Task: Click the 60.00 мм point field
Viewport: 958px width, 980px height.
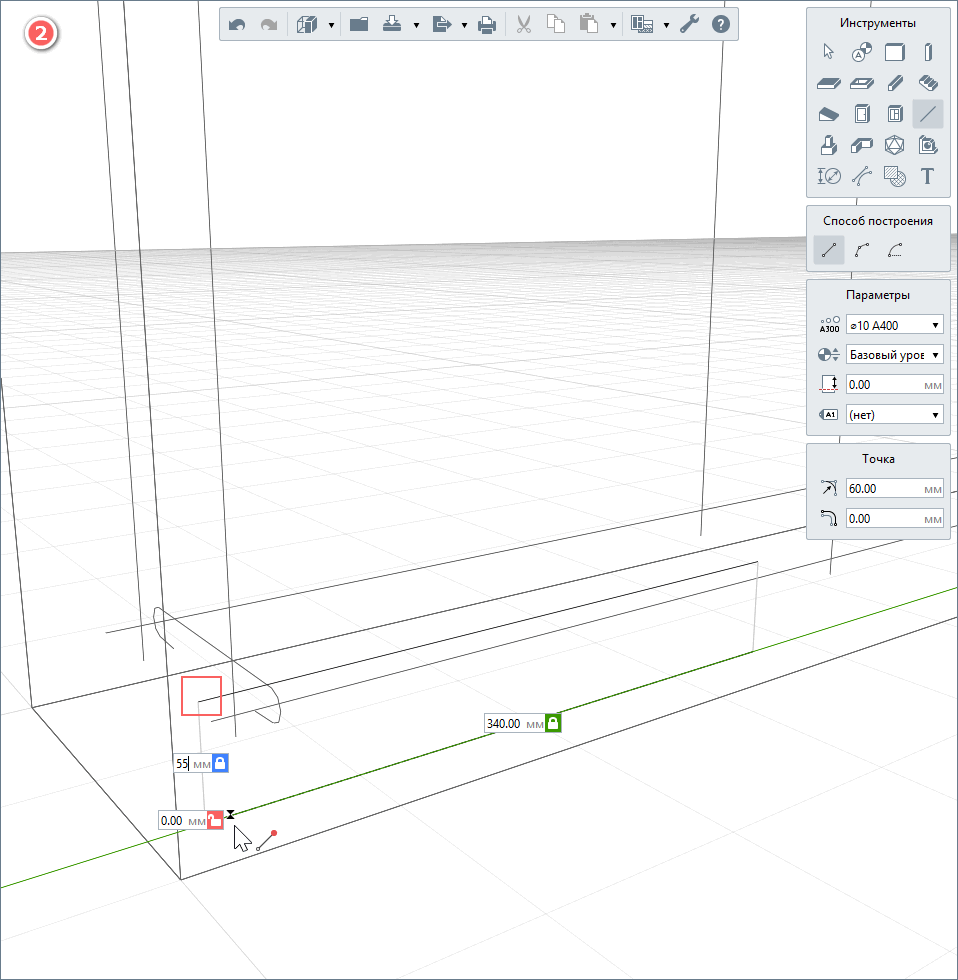Action: pyautogui.click(x=883, y=489)
